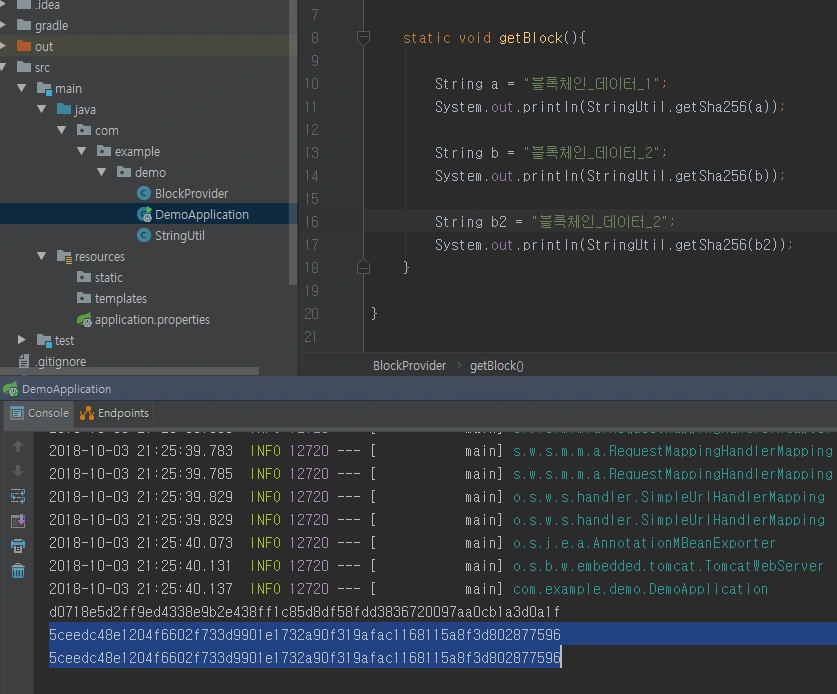
Task: Click the DemoApplication Spring class icon
Action: 144,215
